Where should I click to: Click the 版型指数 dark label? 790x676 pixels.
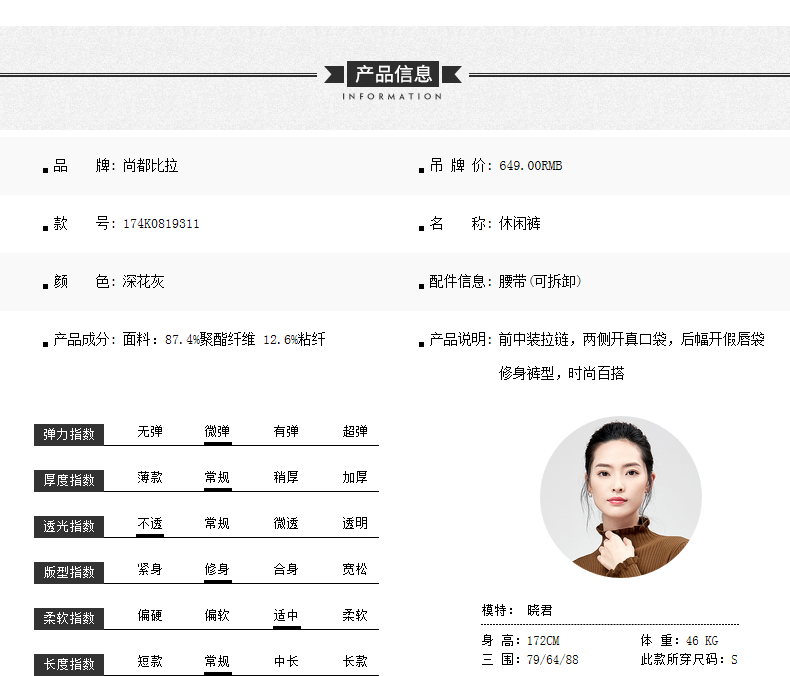69,572
